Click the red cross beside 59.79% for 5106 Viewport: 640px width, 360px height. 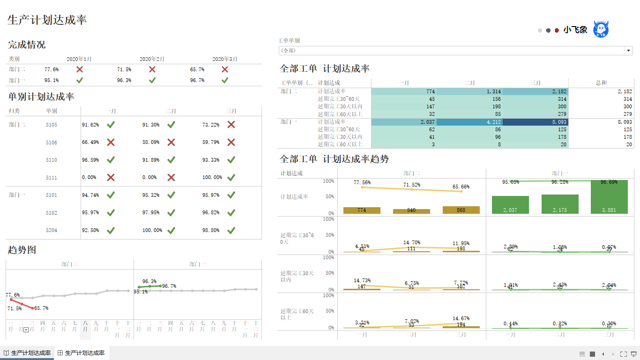coord(231,142)
